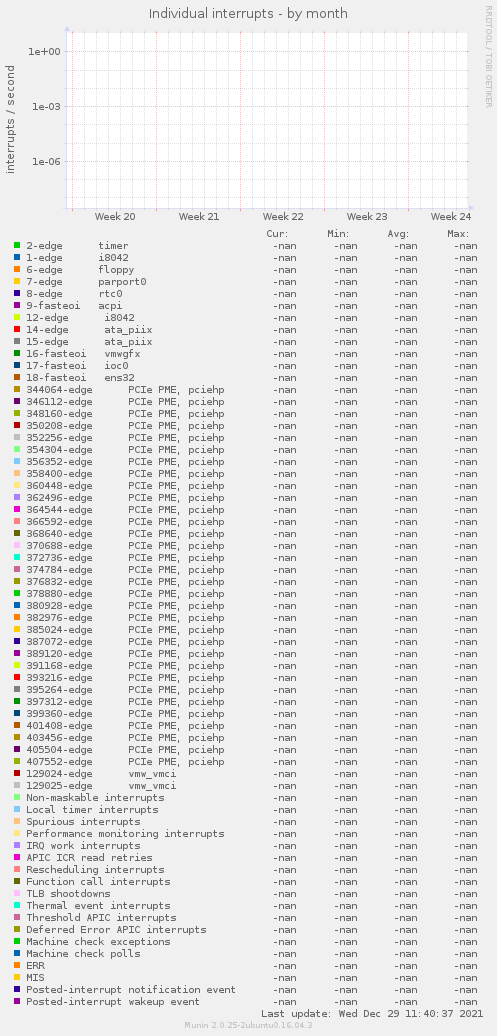This screenshot has height=1036, width=497.
Task: Select the purple swatch beside 9-fasteoi acpi
Action: [x=17, y=306]
